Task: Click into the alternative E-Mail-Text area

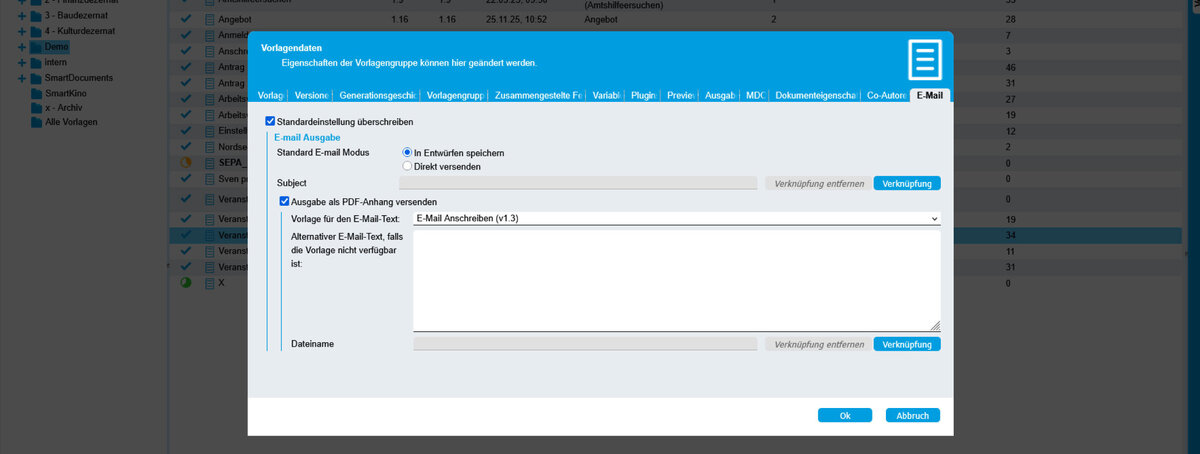Action: pyautogui.click(x=676, y=280)
